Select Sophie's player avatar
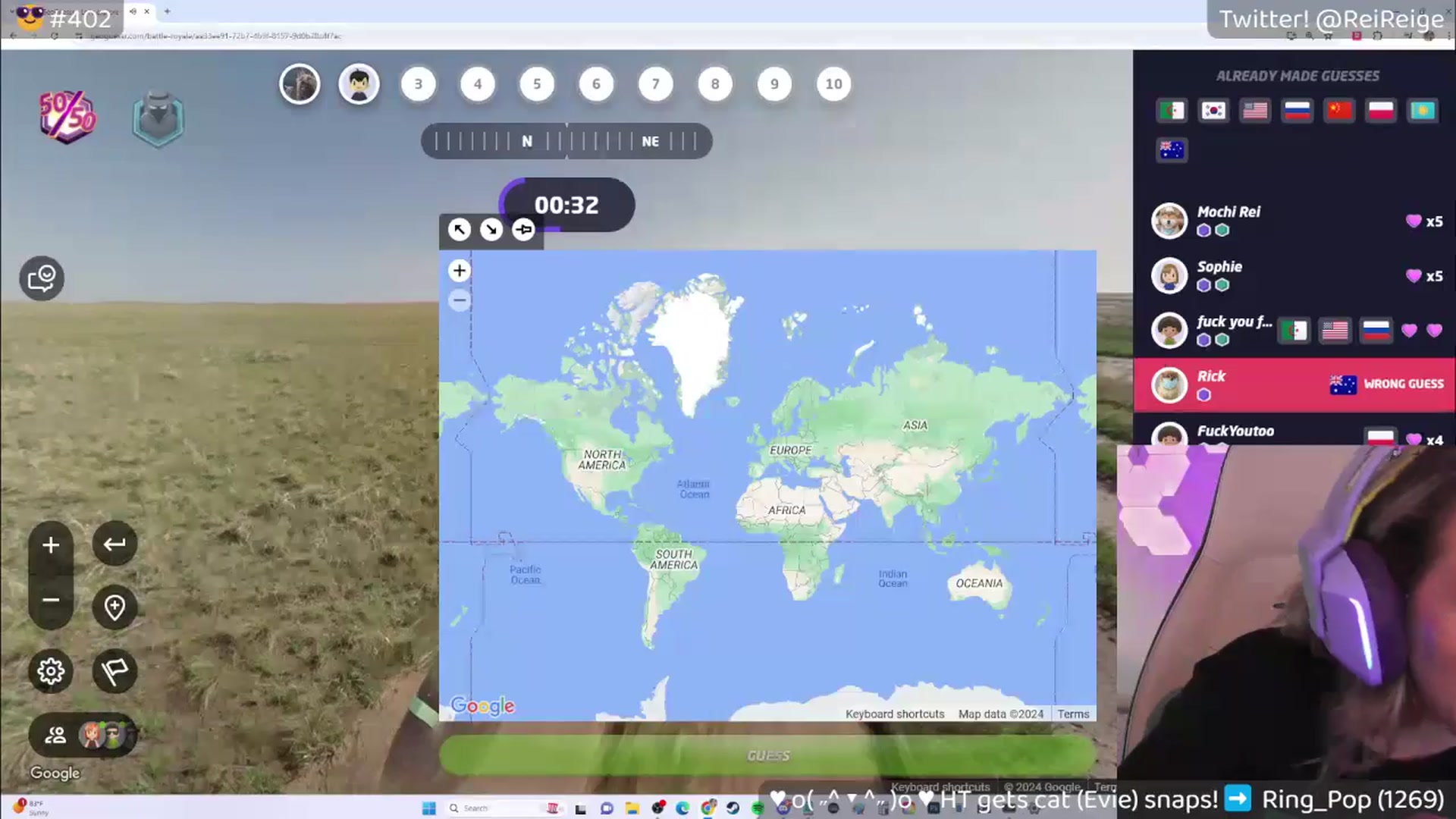This screenshot has height=819, width=1456. click(1169, 275)
